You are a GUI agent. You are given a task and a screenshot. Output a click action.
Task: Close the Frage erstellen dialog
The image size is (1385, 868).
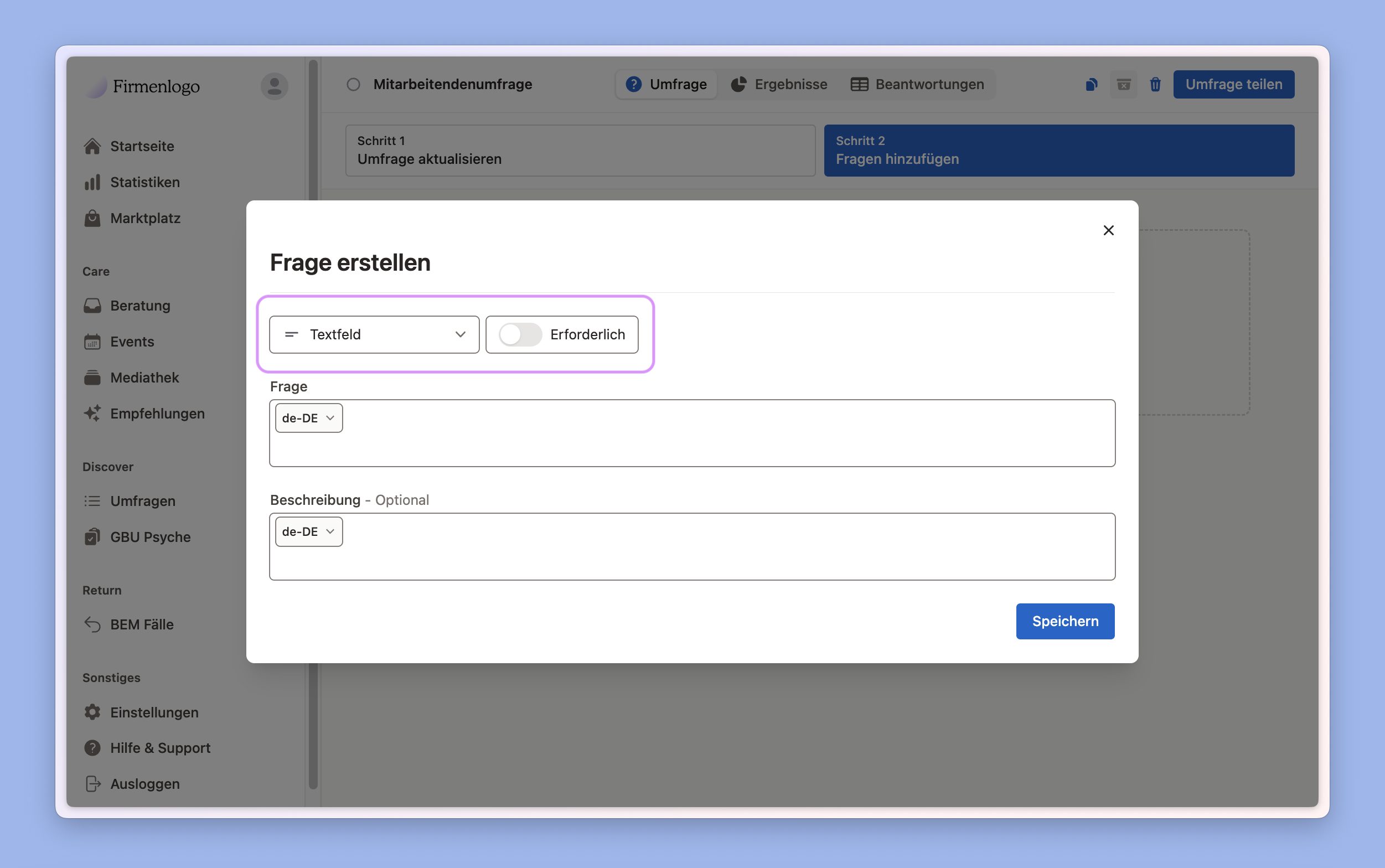click(1108, 230)
